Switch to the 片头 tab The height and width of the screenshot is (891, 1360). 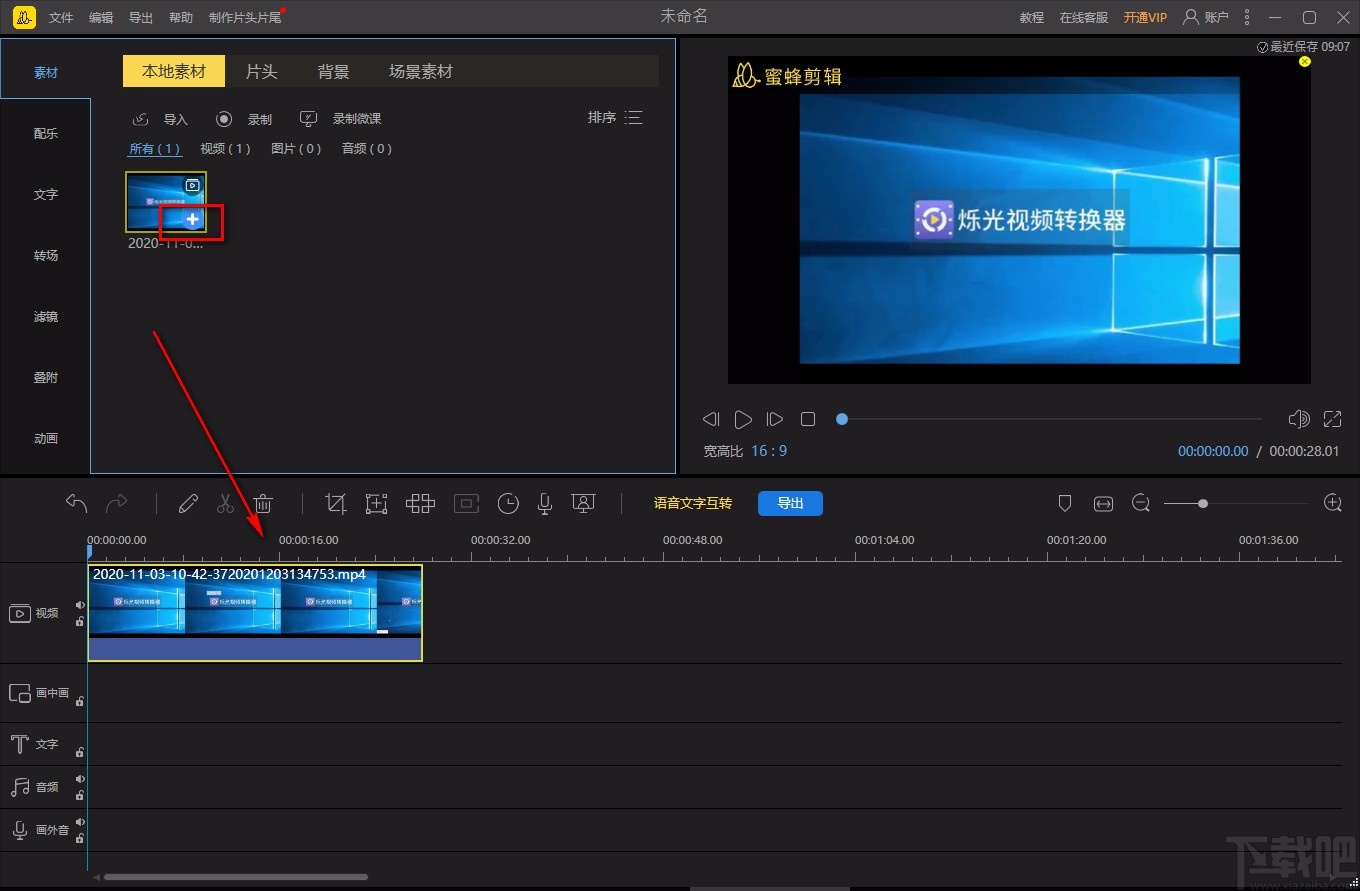[x=261, y=72]
